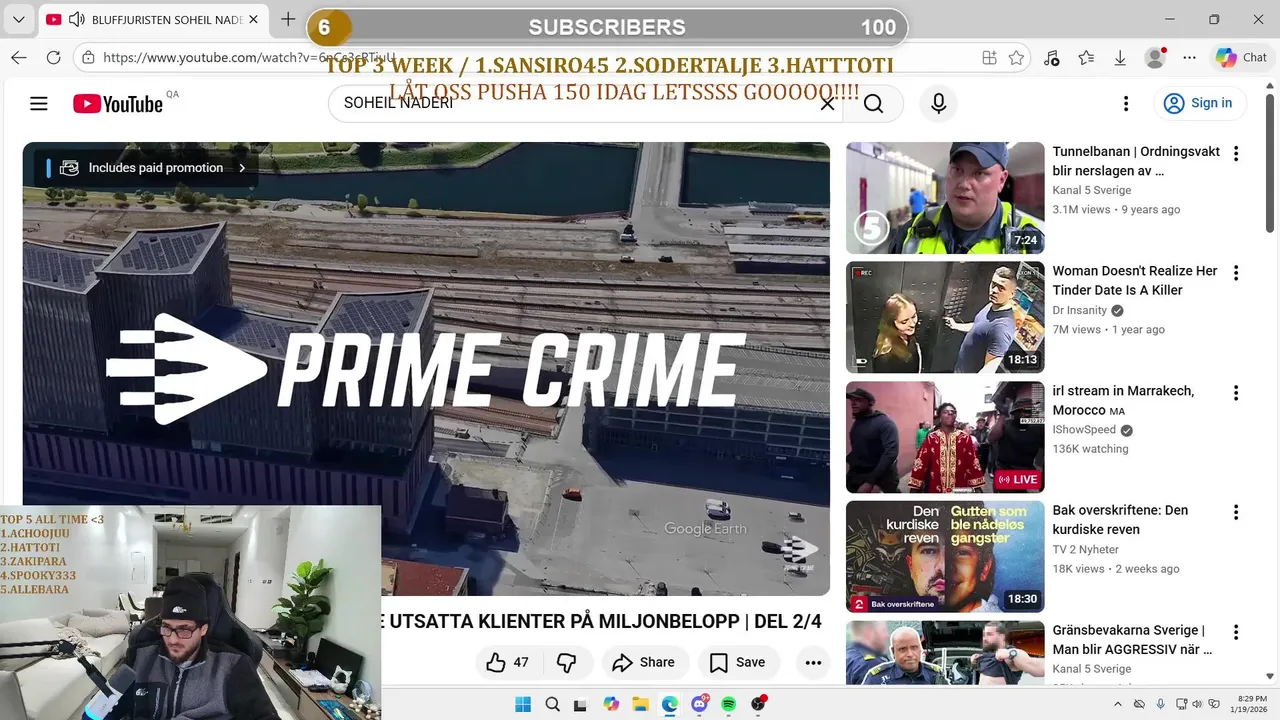This screenshot has width=1280, height=720.
Task: Open taskbar volume control speaker
Action: (1197, 704)
